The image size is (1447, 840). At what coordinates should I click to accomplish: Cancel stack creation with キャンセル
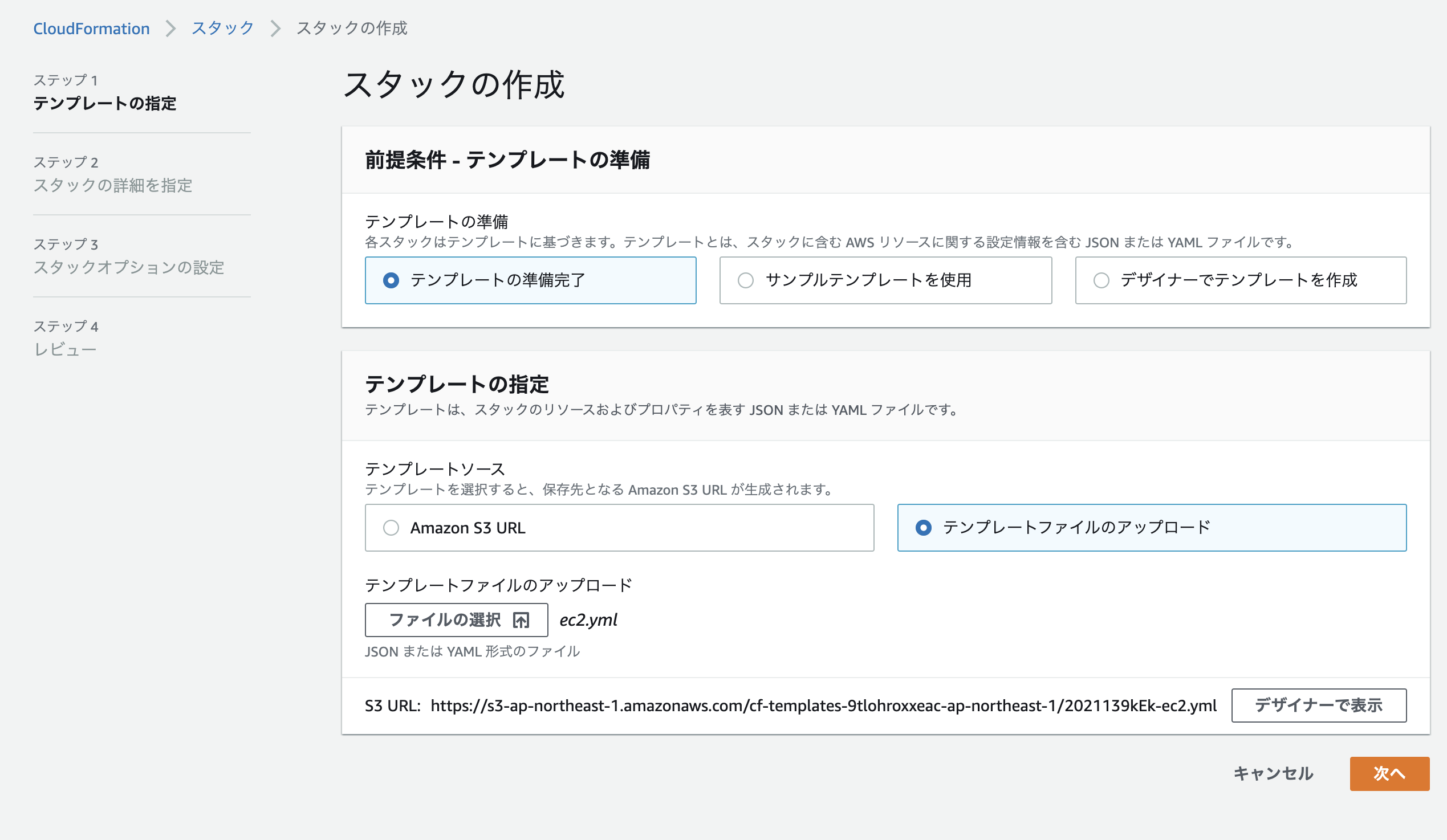tap(1273, 773)
